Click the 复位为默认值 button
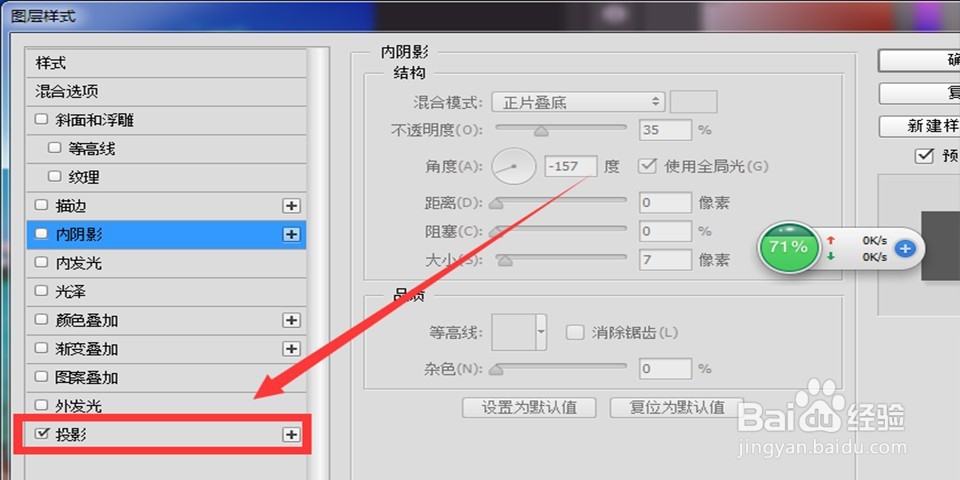The width and height of the screenshot is (960, 480). (x=677, y=407)
